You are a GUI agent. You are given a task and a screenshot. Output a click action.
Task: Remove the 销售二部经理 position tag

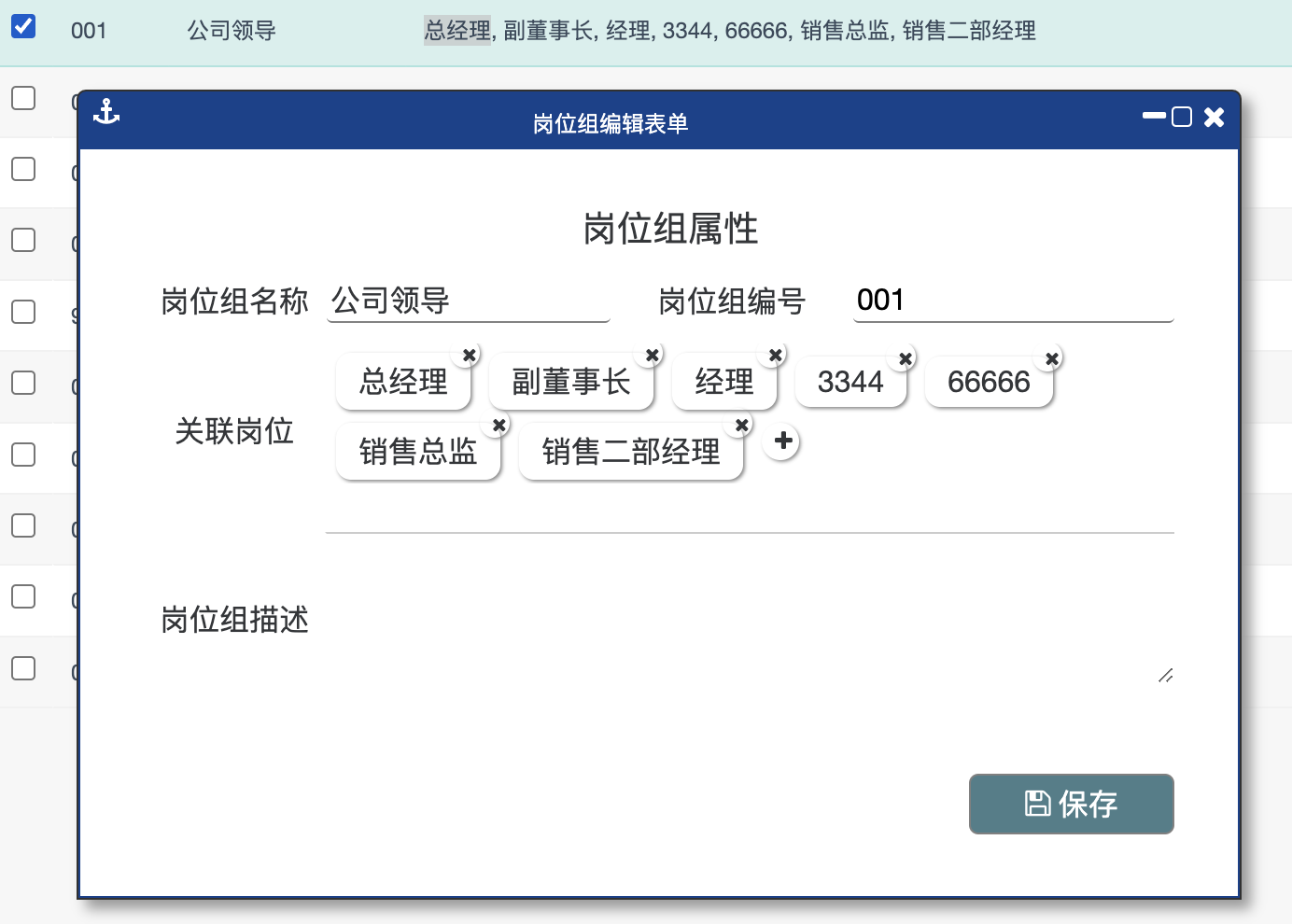741,426
